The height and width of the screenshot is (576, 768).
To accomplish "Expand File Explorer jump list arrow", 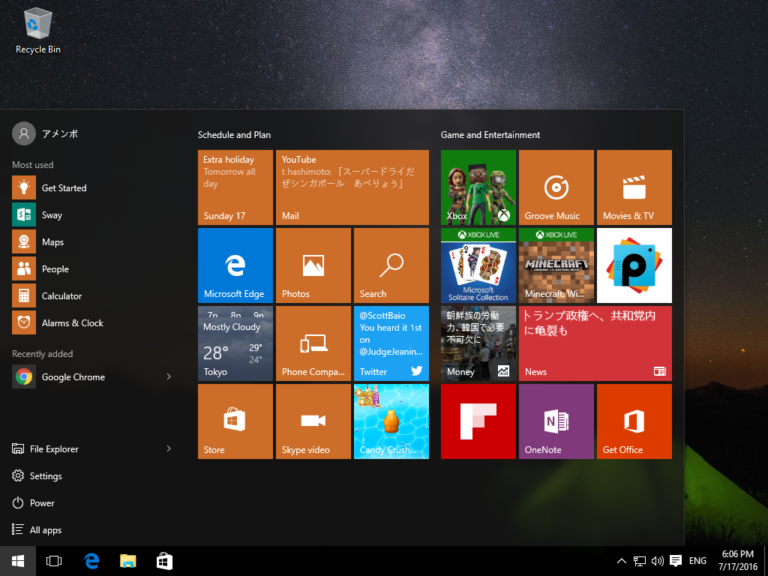I will point(169,449).
